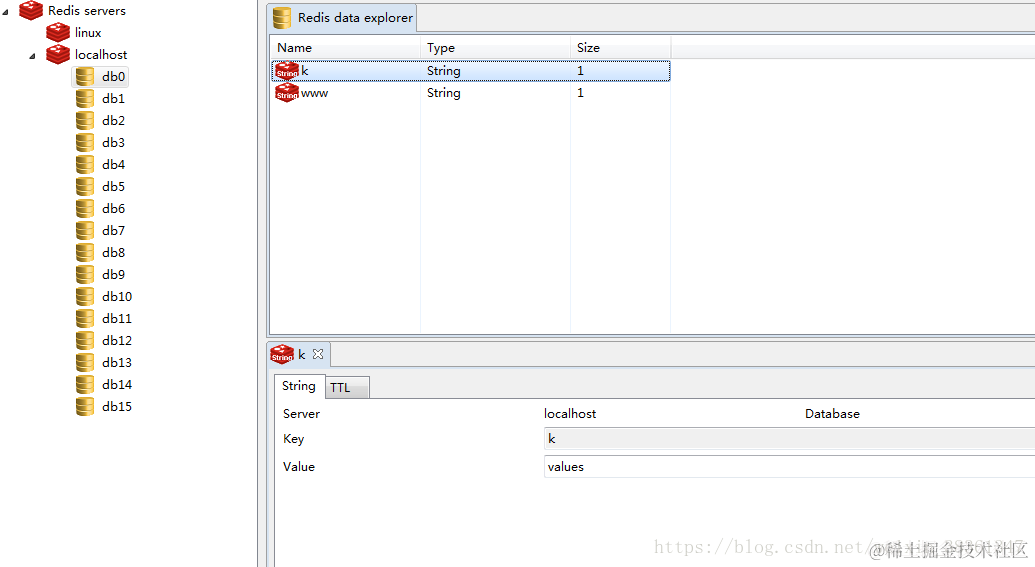1035x567 pixels.
Task: Click the String icon of key www row
Action: coord(287,92)
